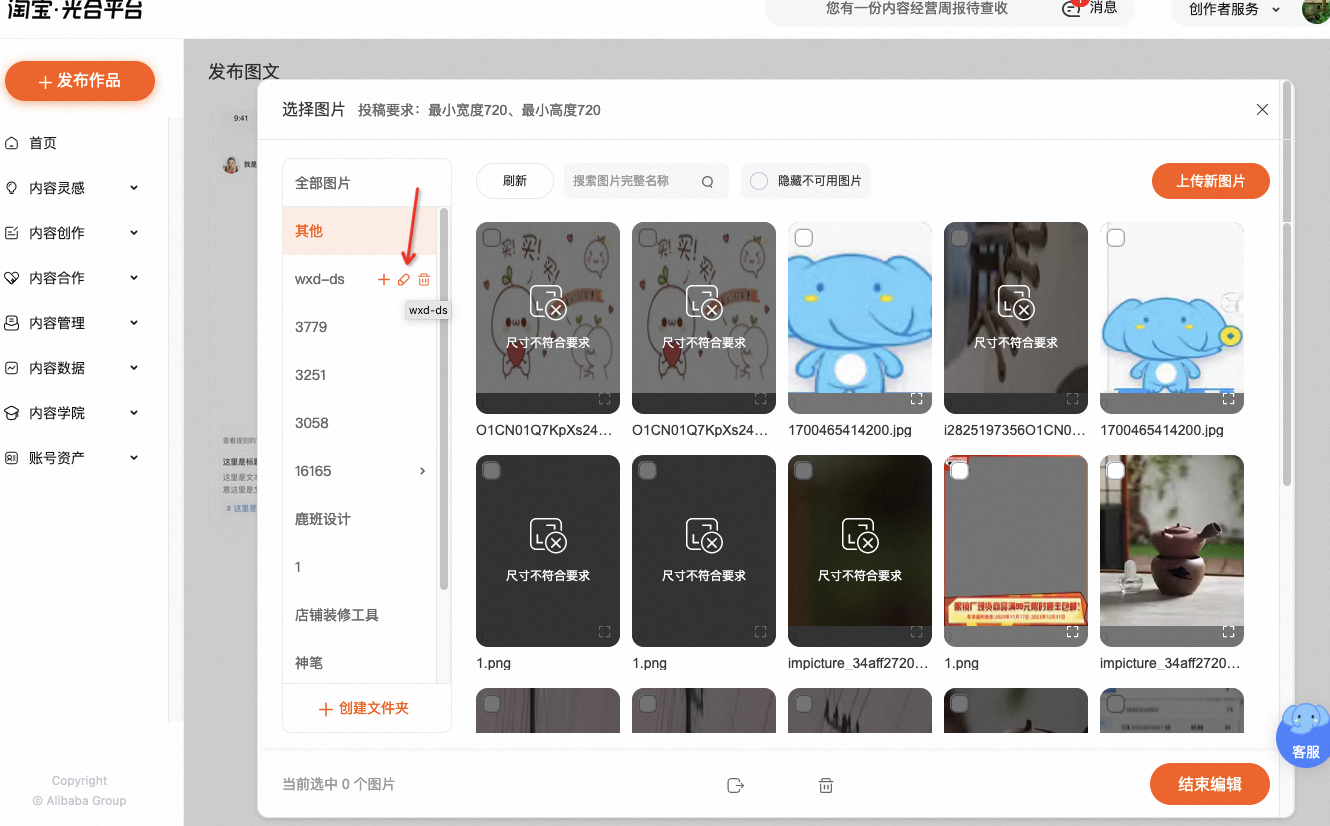Screen dimensions: 1330x826
Task: Tick checkbox on the teapot photo
Action: tap(1116, 471)
